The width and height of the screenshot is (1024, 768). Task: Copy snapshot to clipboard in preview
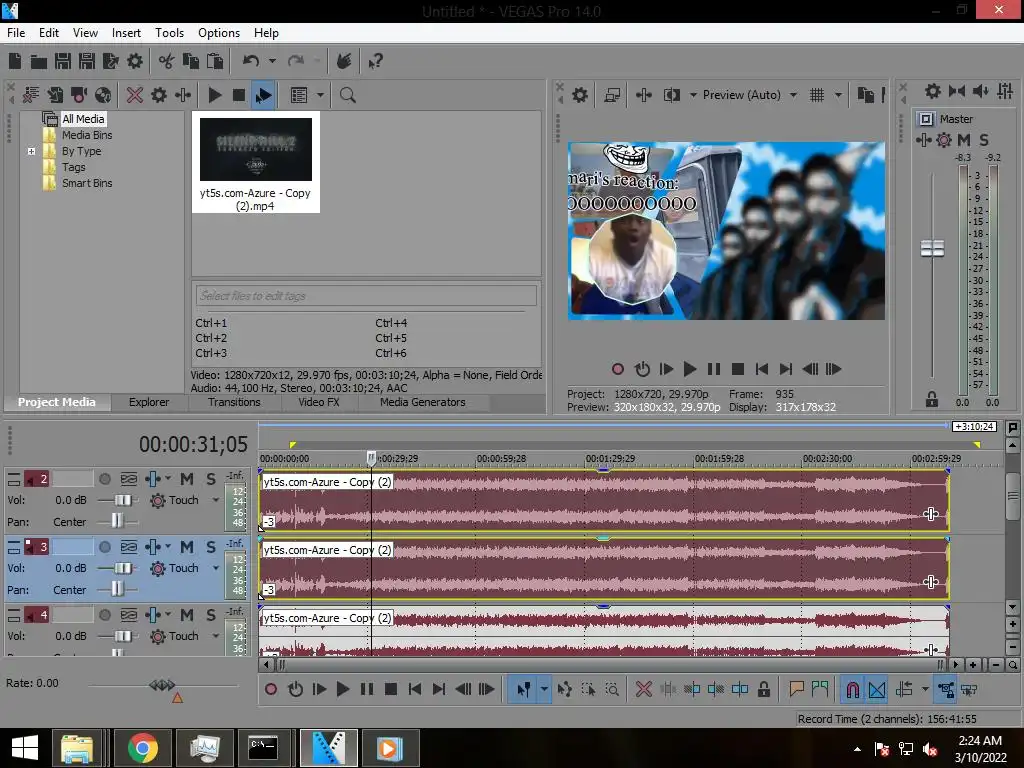(x=865, y=95)
